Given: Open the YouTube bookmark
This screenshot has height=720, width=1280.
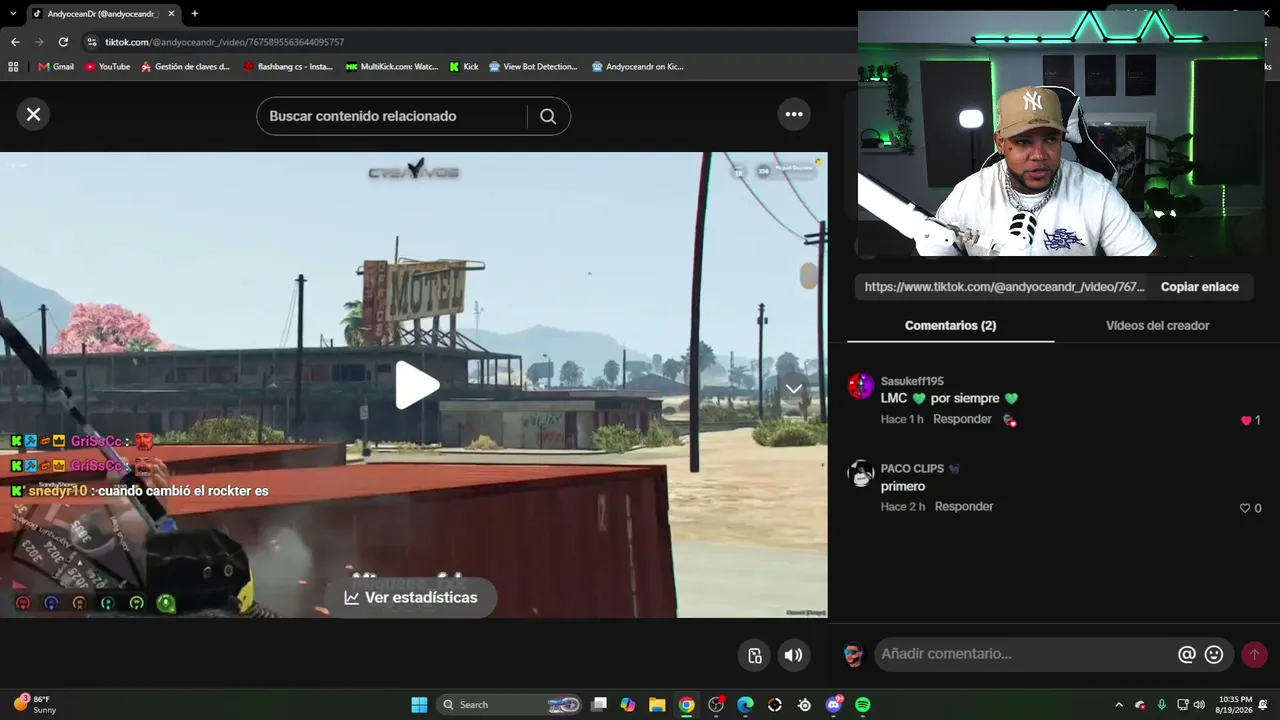Looking at the screenshot, I should tap(107, 67).
